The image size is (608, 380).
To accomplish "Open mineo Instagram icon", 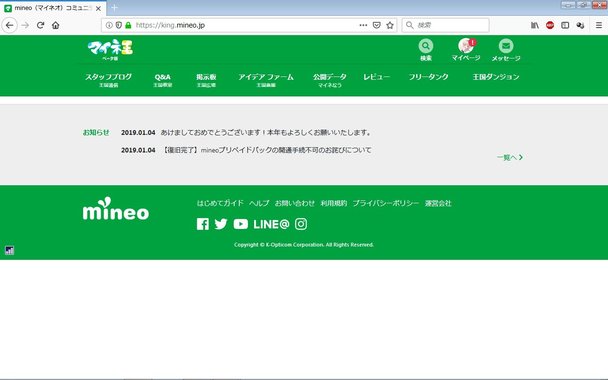I will [301, 224].
